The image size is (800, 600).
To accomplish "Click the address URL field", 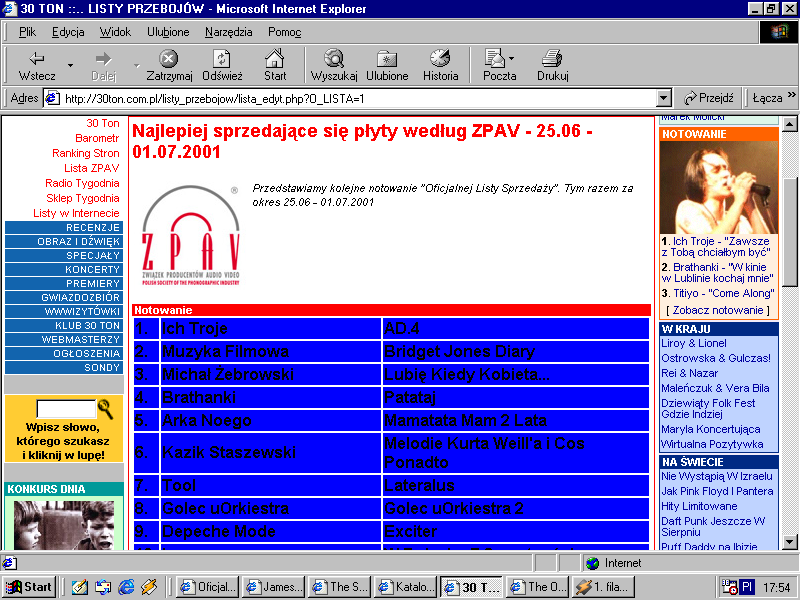I will point(357,98).
